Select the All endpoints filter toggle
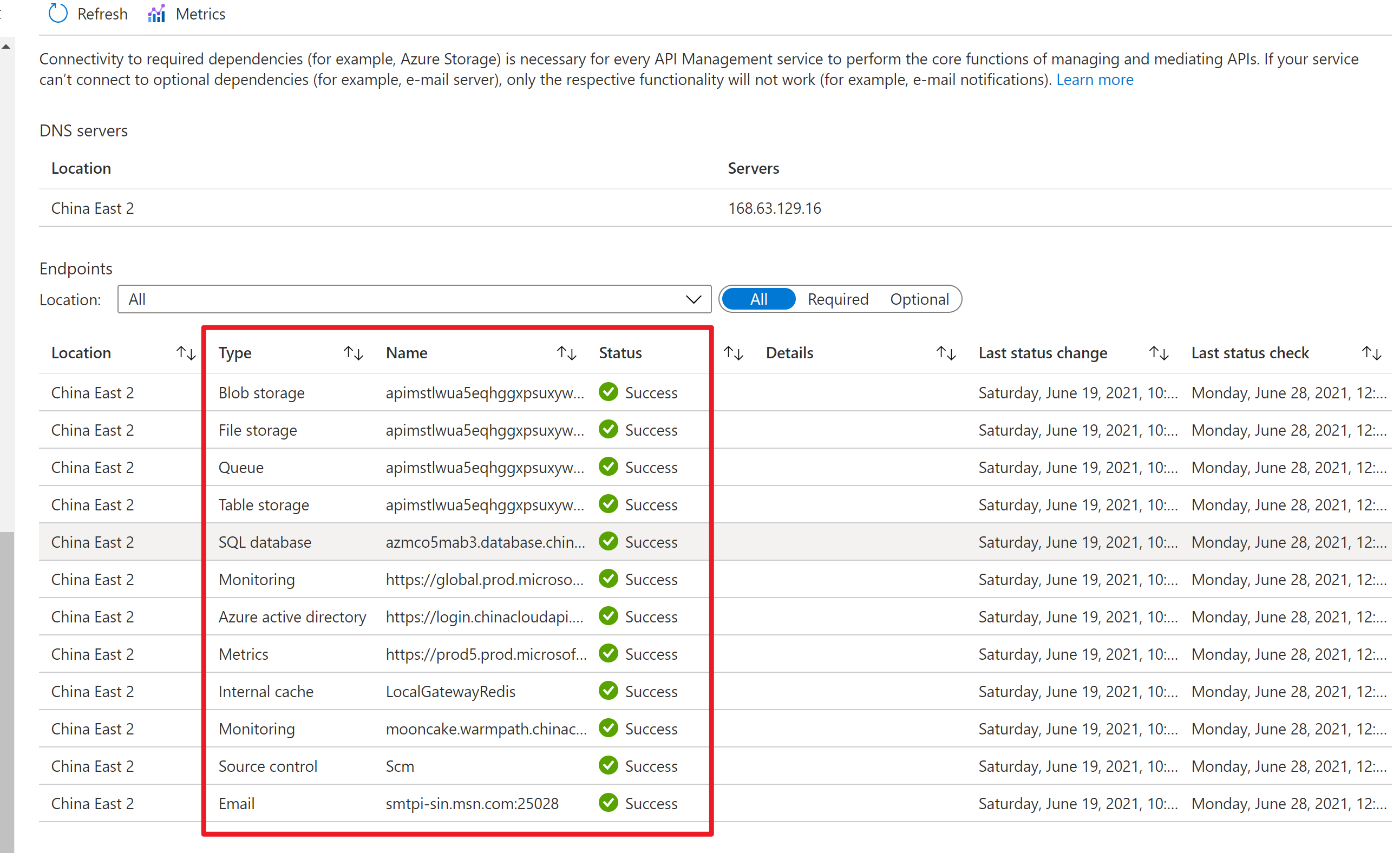This screenshot has height=853, width=1400. [758, 299]
